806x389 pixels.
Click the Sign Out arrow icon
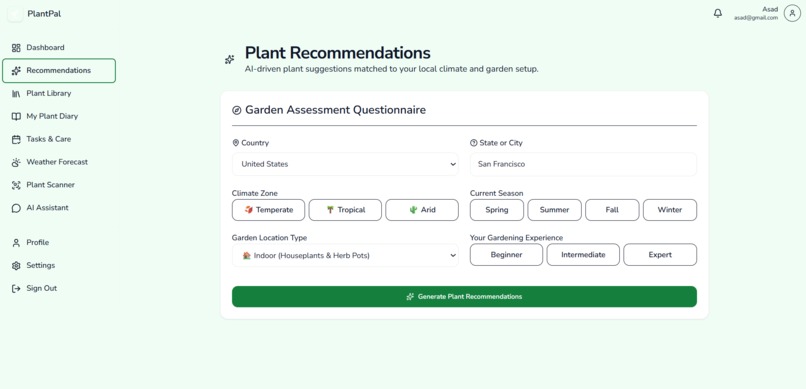[16, 289]
